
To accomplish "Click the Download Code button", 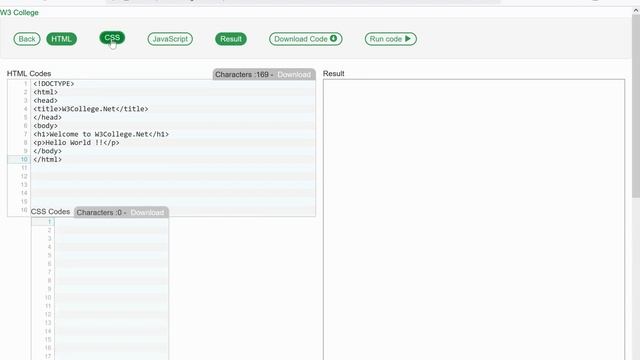I will 306,39.
